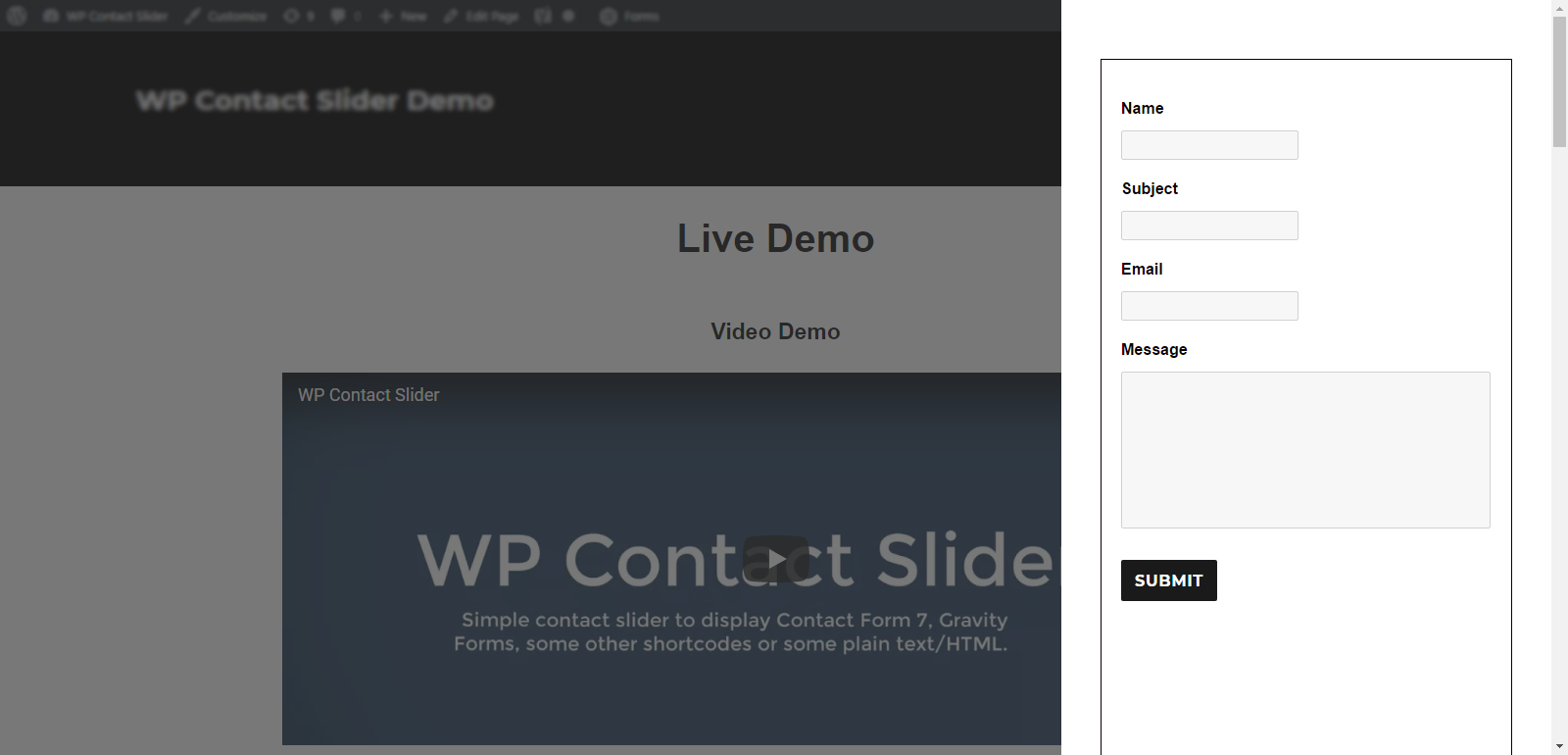Focus the Subject input field

pyautogui.click(x=1209, y=226)
